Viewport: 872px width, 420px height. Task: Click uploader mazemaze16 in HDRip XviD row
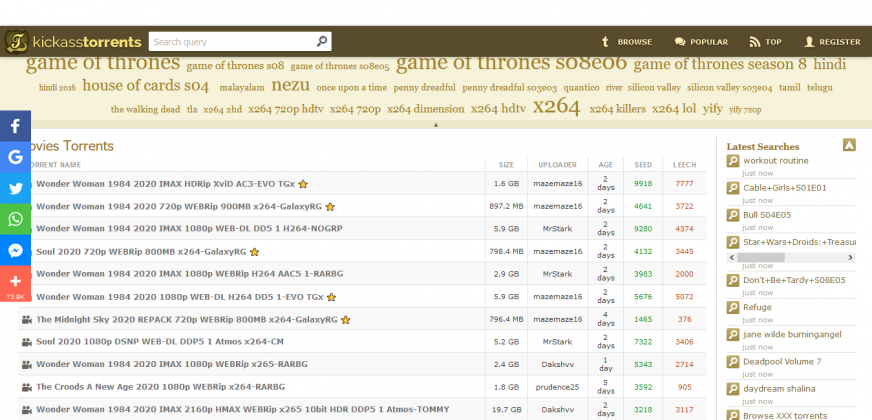pos(558,184)
